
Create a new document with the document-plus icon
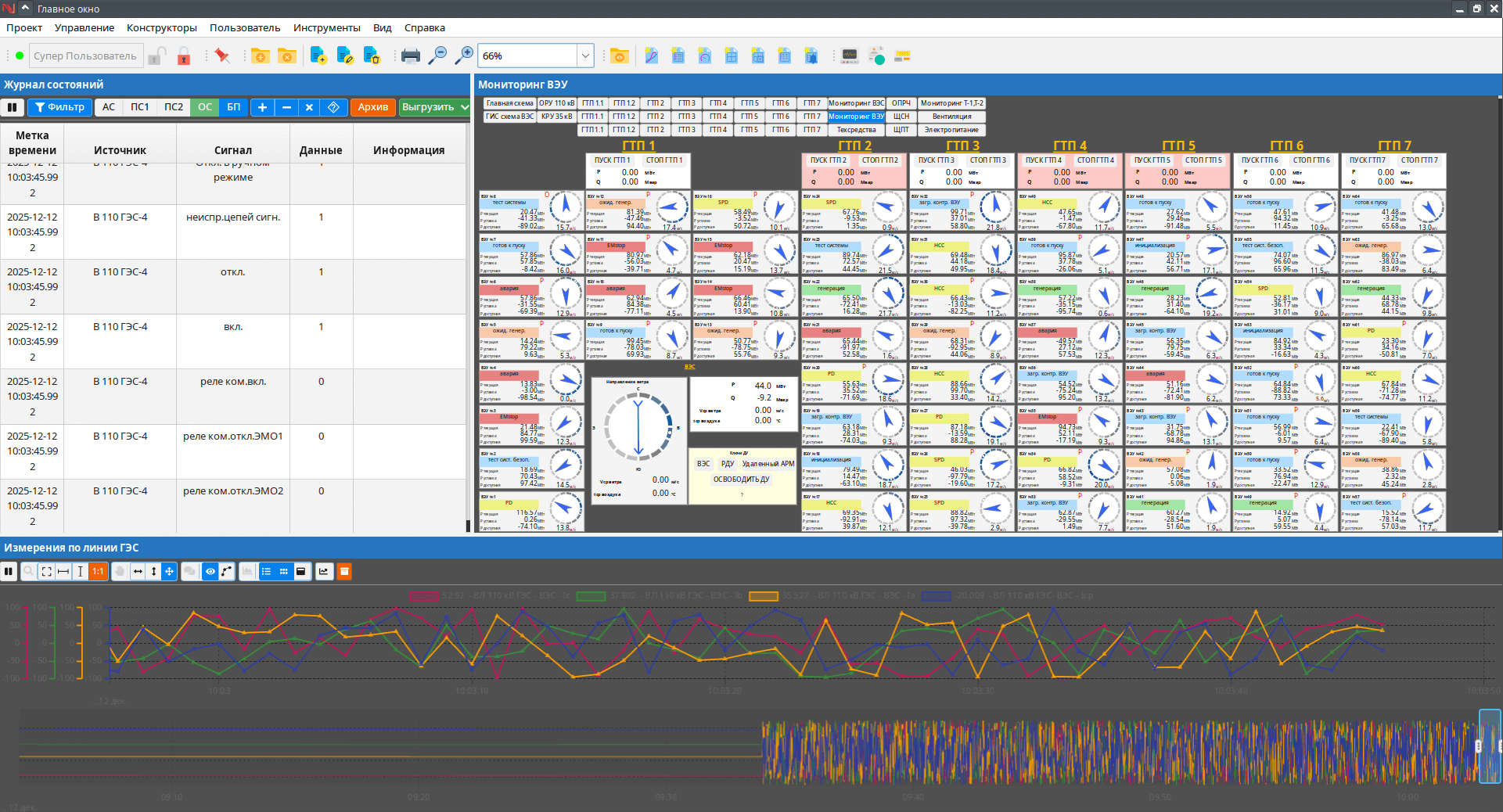pyautogui.click(x=317, y=56)
